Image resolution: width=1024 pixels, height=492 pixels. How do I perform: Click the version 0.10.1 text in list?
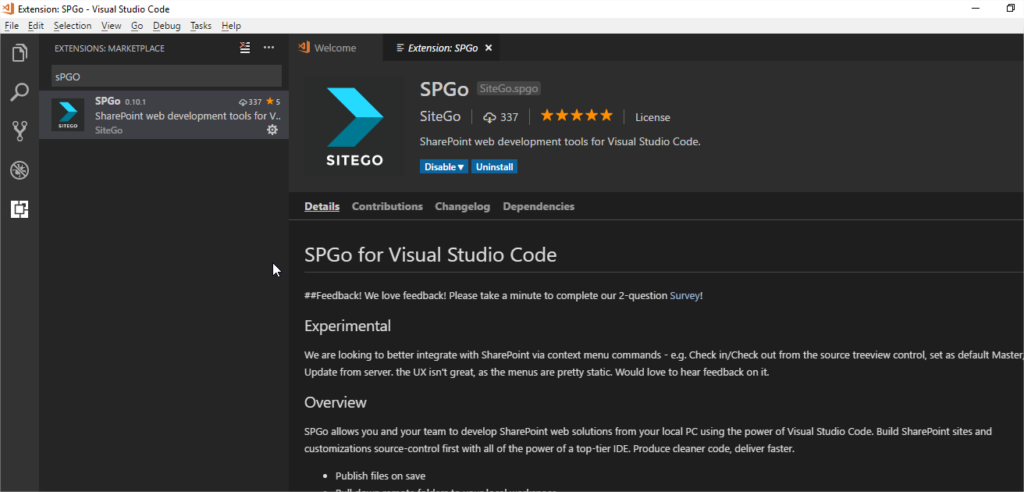point(135,102)
